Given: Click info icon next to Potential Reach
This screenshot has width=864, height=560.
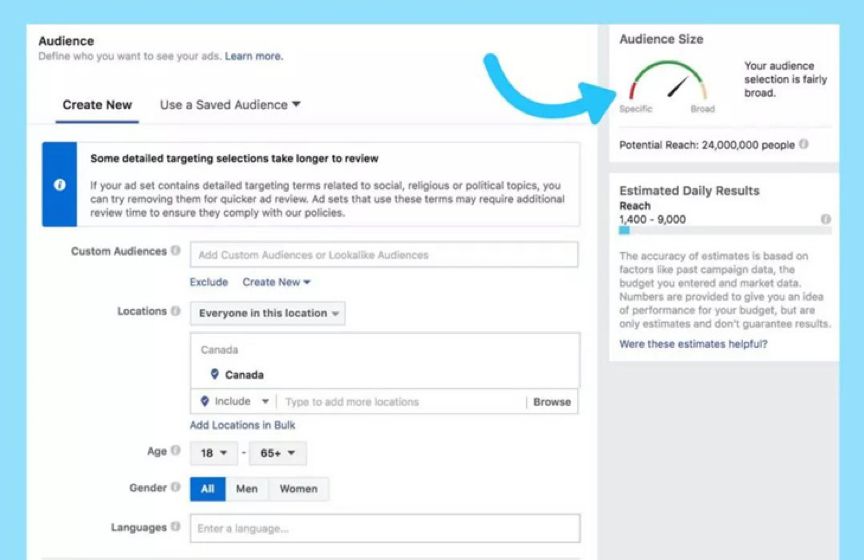Looking at the screenshot, I should click(804, 144).
